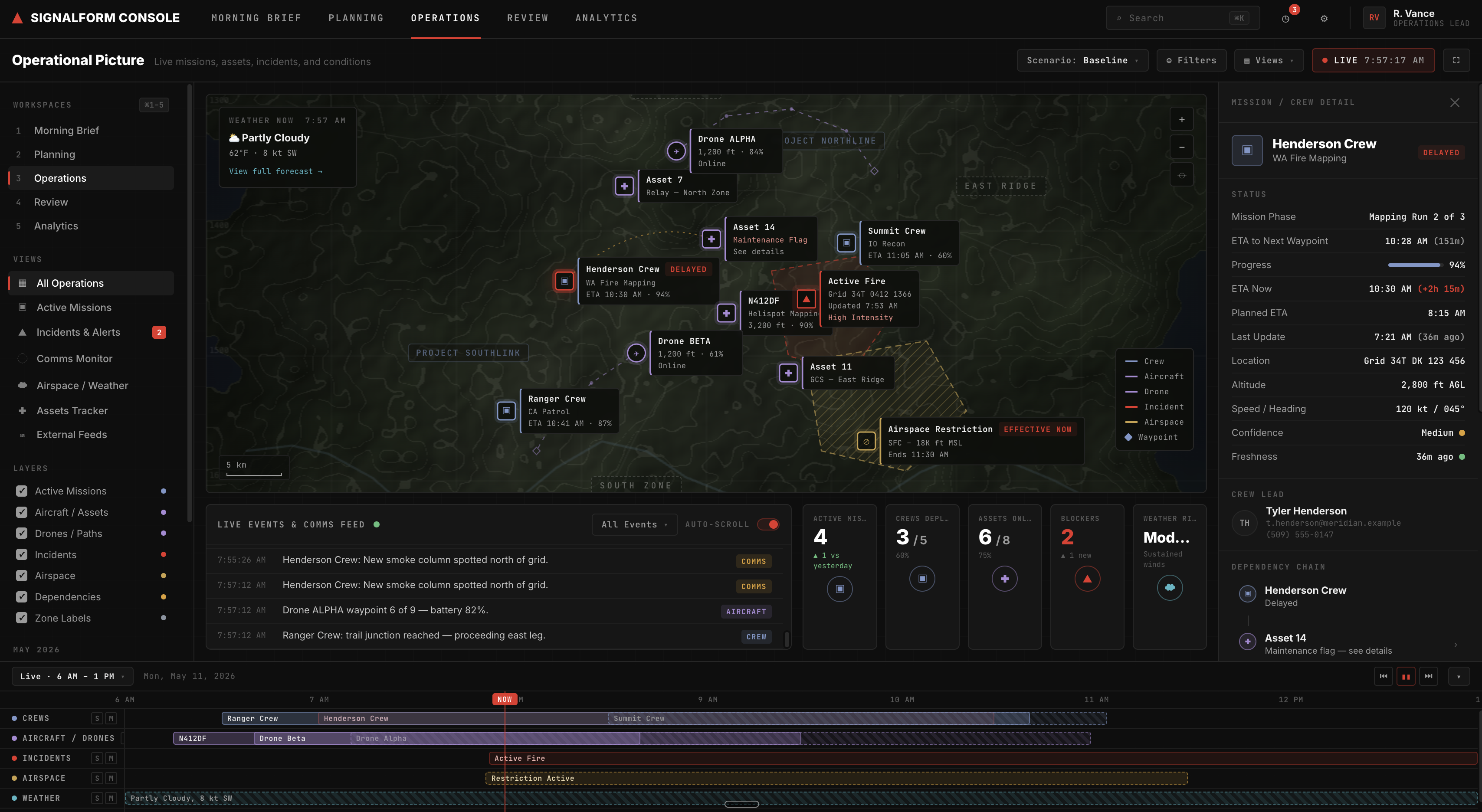Mute the Incidents timeline track
This screenshot has width=1482, height=812.
[111, 759]
